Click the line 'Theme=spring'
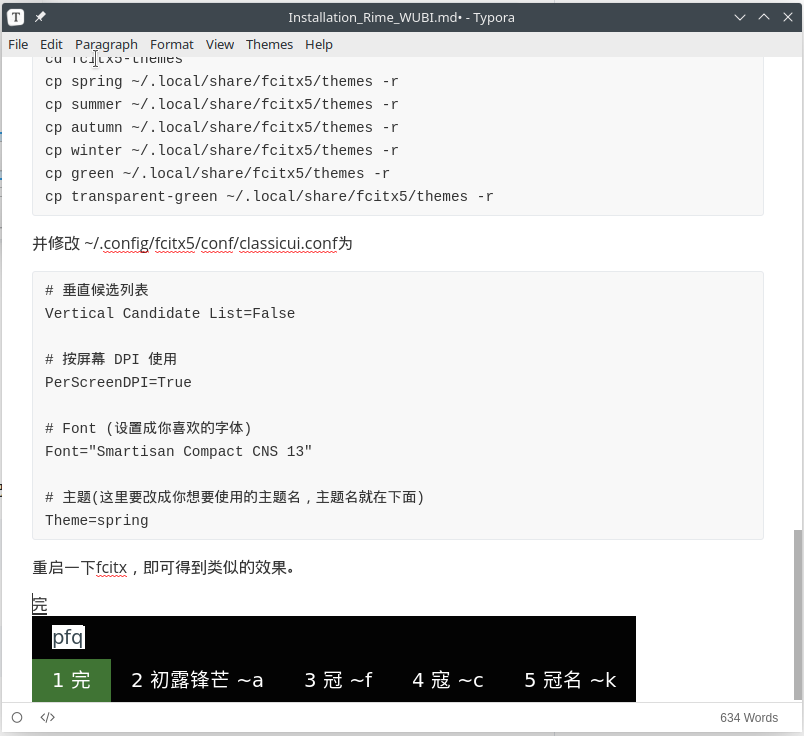804x736 pixels. pos(96,521)
